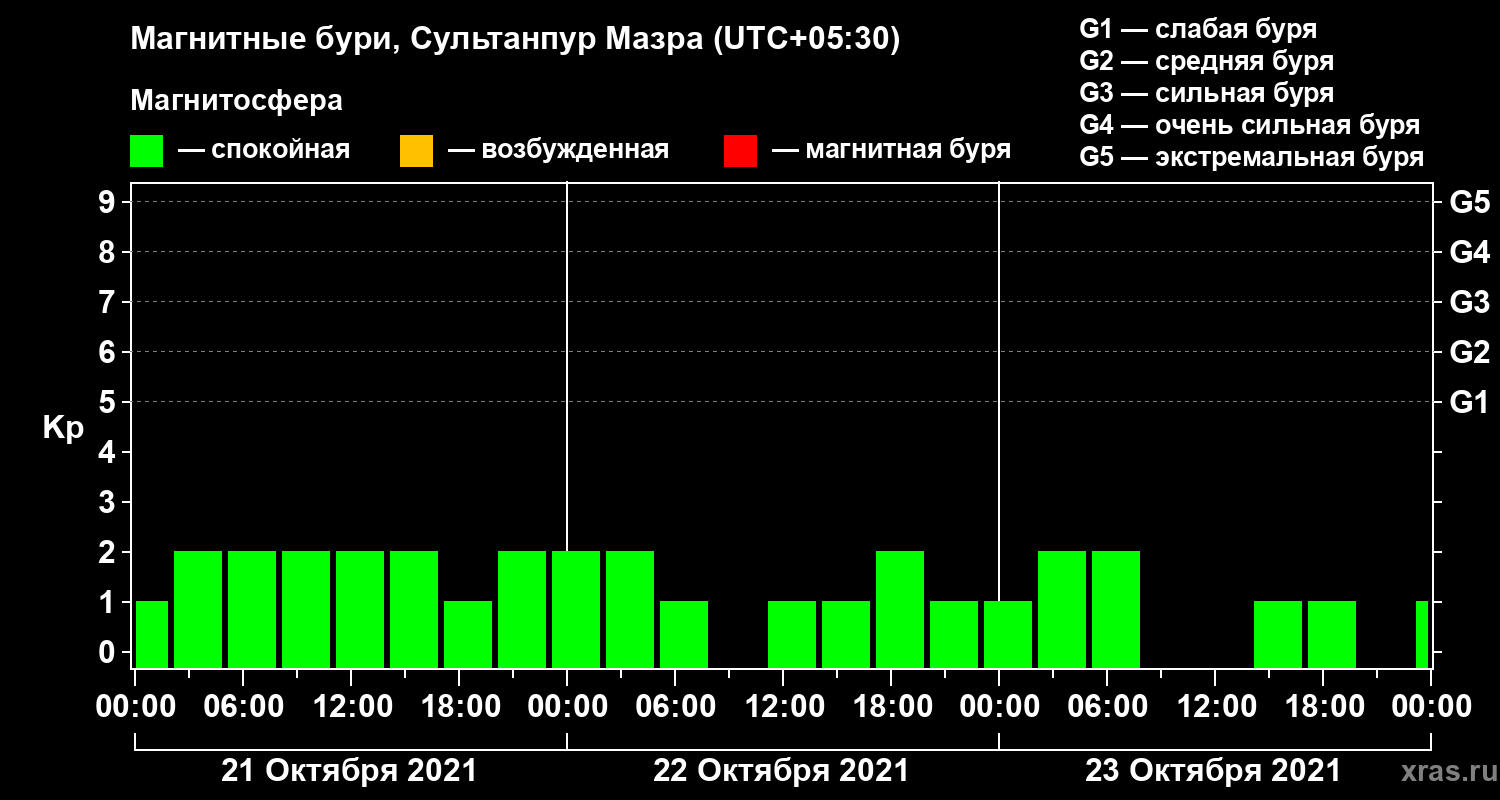
Task: Click legend line 'G4 — очень сильная буря'
Action: [x=1250, y=125]
